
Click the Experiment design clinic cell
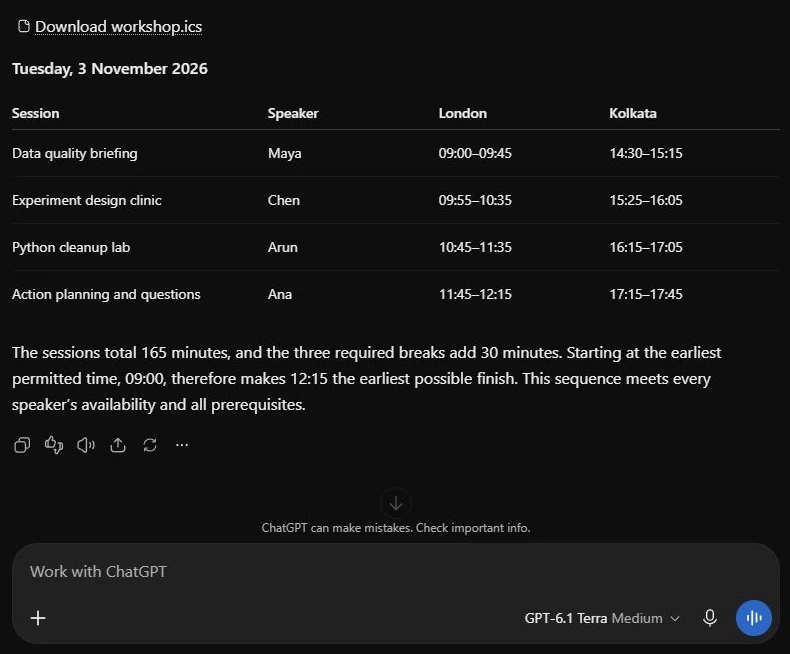pyautogui.click(x=87, y=200)
